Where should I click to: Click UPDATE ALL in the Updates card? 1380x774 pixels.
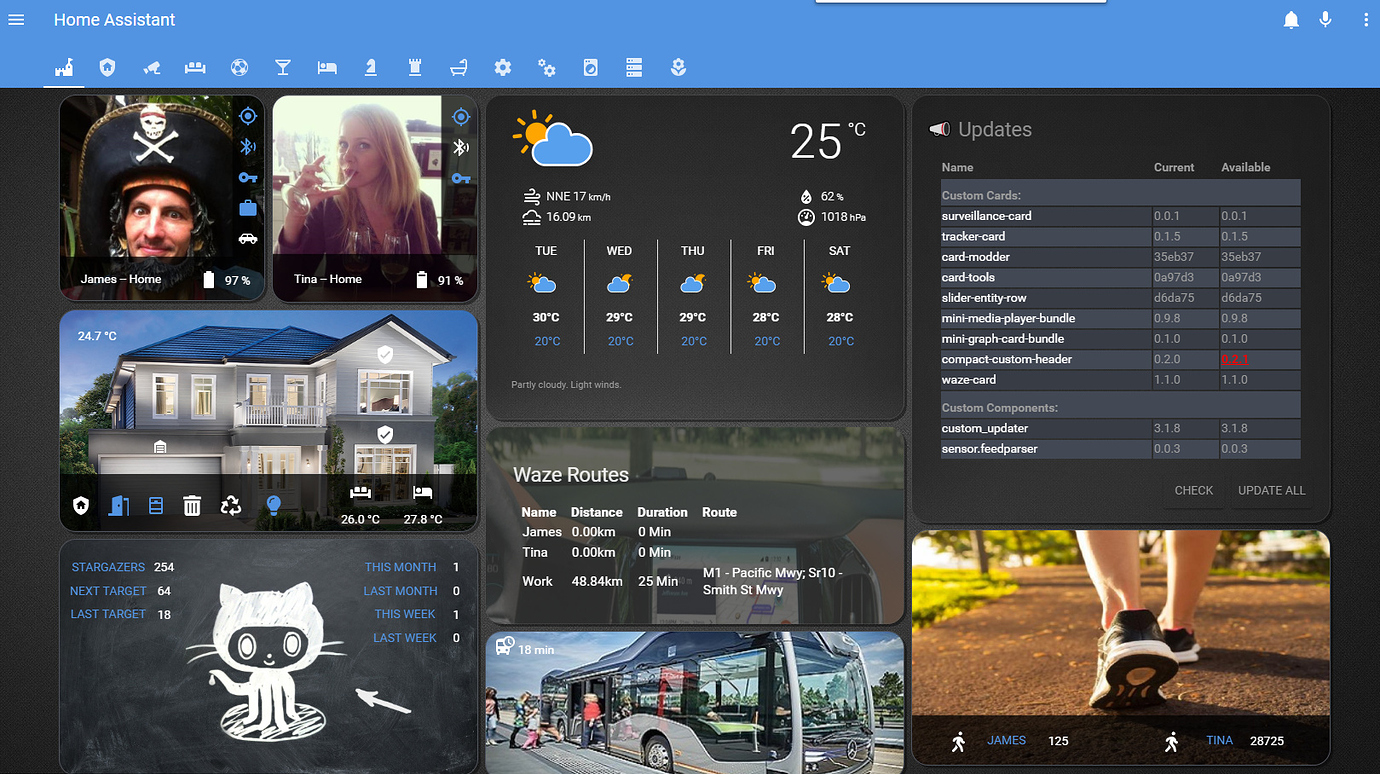1271,490
